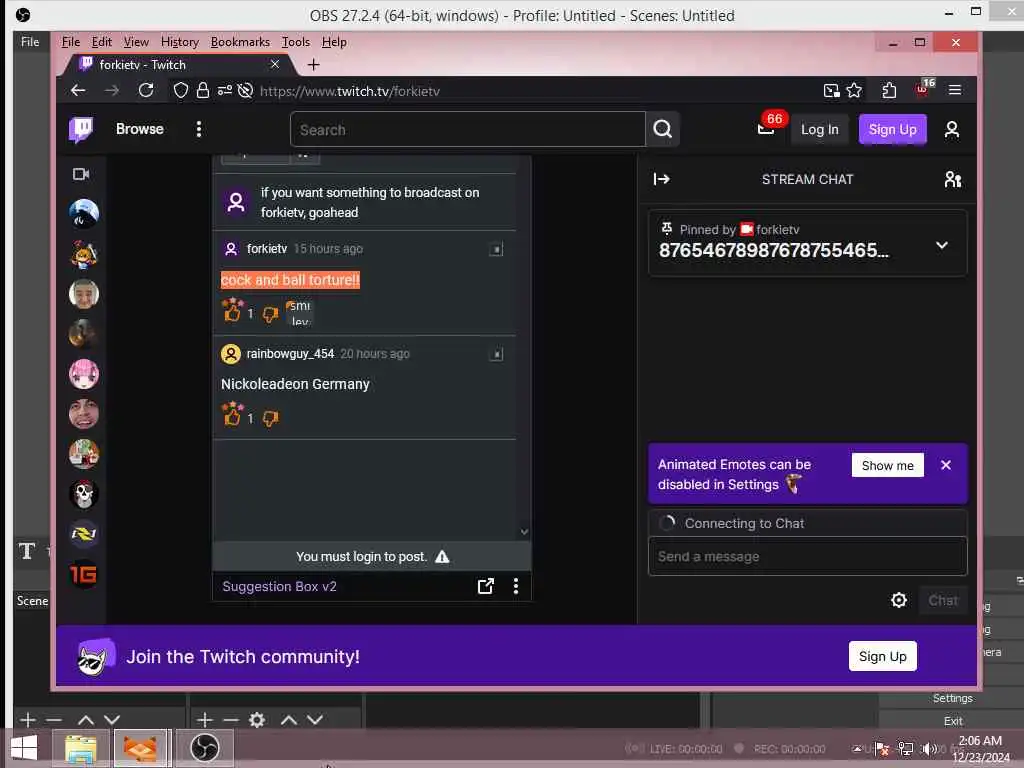Open the browser hamburger menu

(955, 90)
